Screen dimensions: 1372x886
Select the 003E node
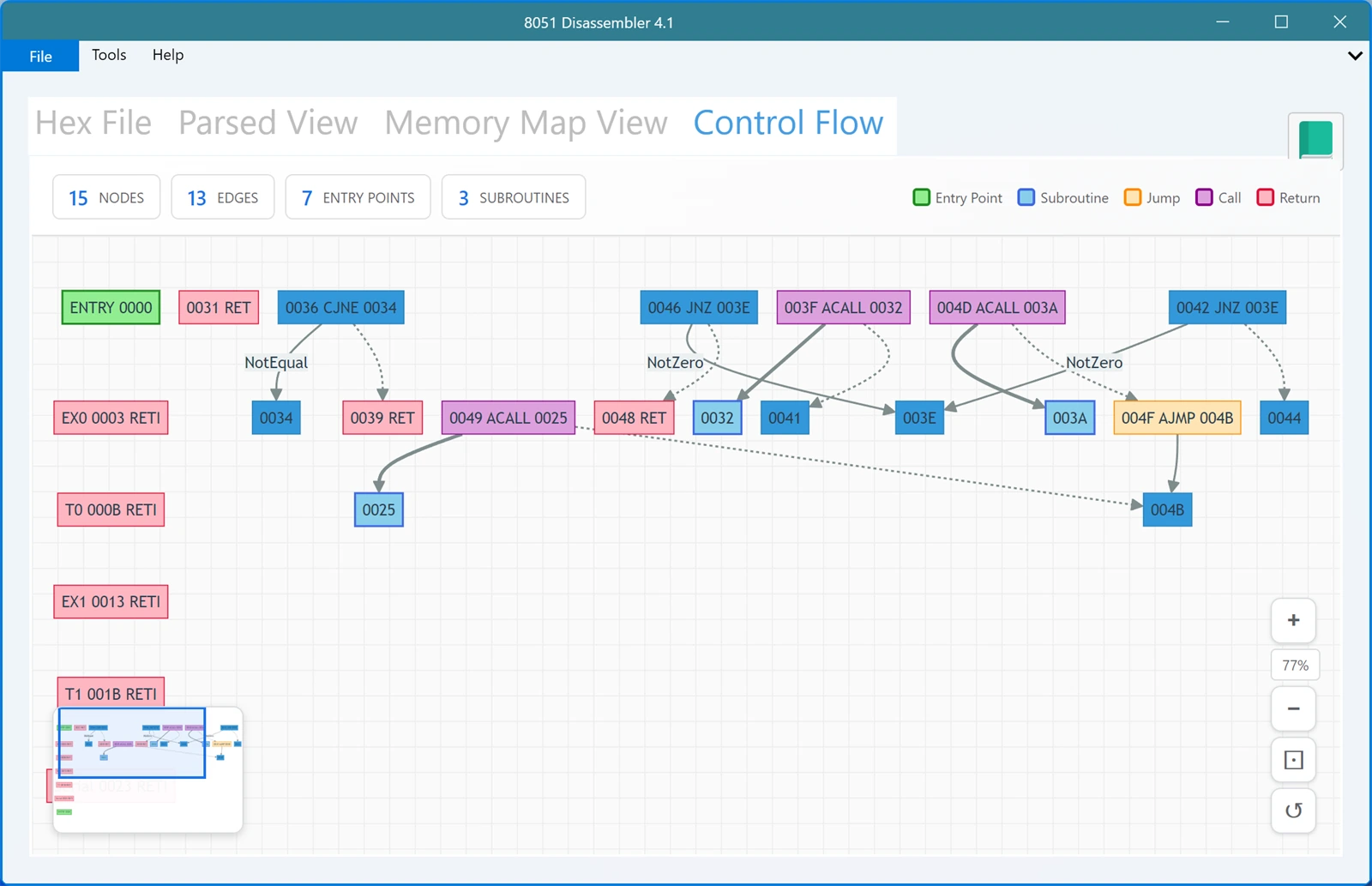pyautogui.click(x=919, y=418)
